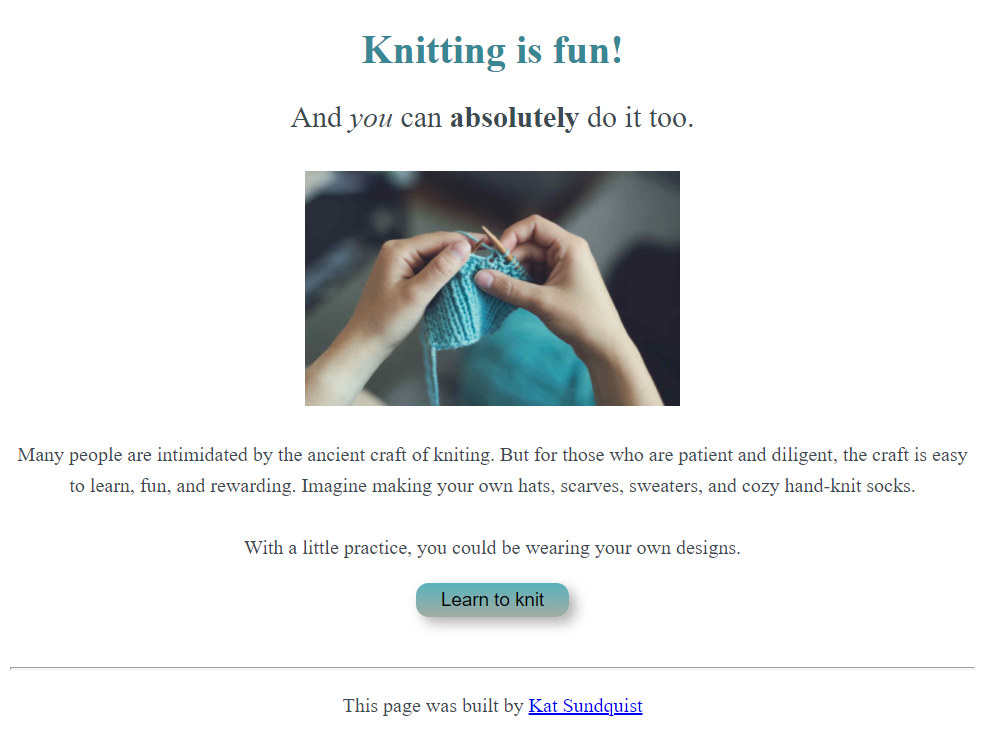Screen dimensions: 985x755
Task: Click the knitting hands photo
Action: [492, 288]
